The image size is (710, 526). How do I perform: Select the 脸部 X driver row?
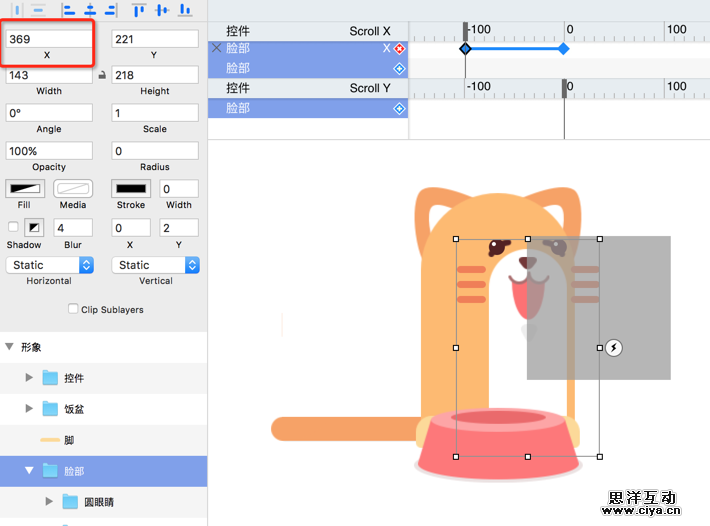308,48
